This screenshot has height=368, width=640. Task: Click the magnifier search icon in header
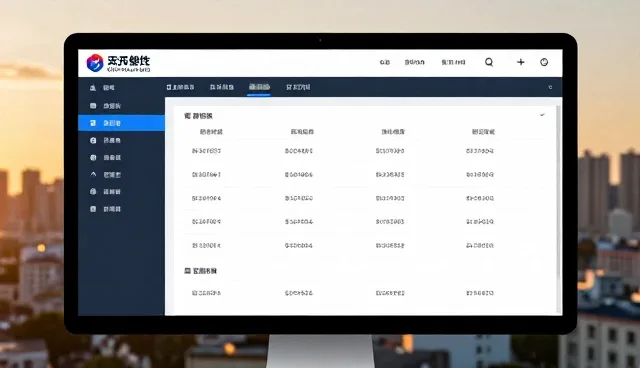[x=489, y=62]
